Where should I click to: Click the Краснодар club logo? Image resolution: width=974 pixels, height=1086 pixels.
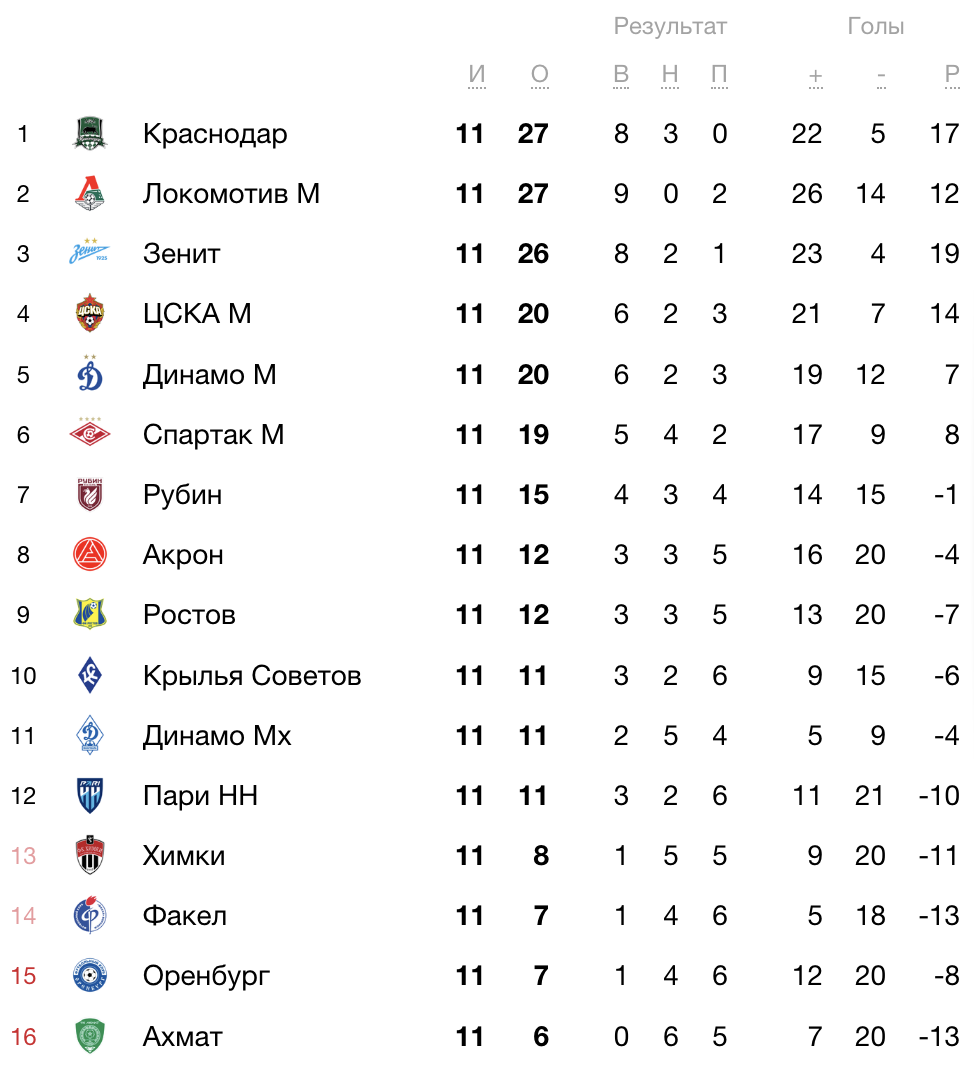coord(90,133)
